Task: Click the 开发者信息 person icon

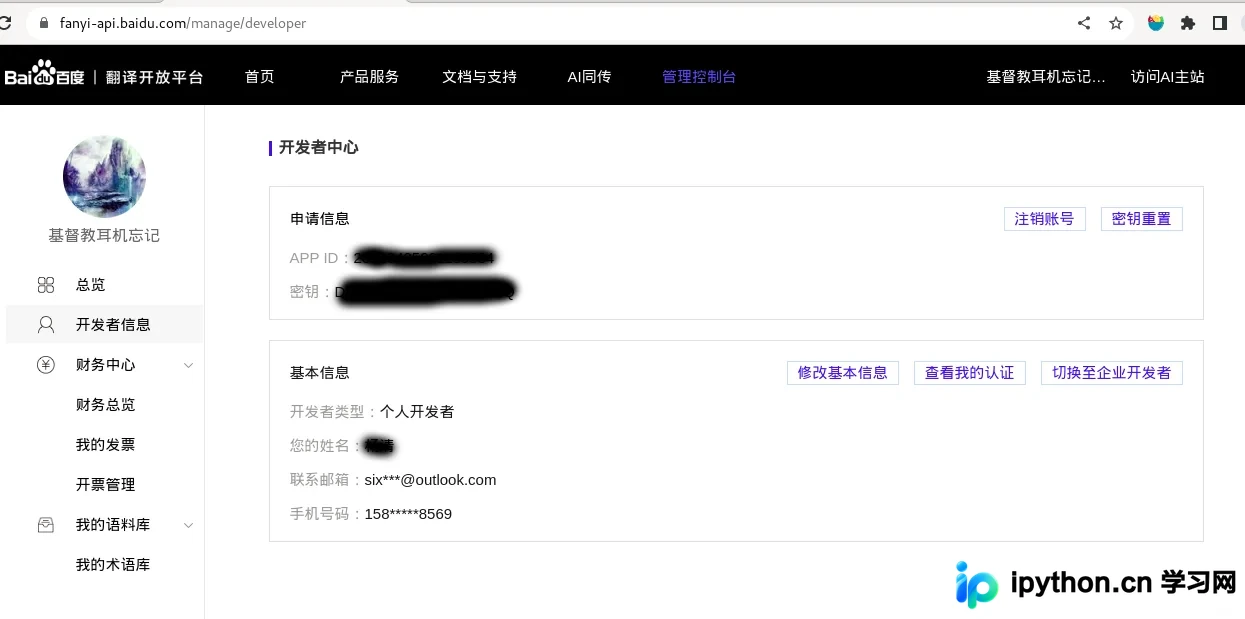Action: tap(46, 325)
